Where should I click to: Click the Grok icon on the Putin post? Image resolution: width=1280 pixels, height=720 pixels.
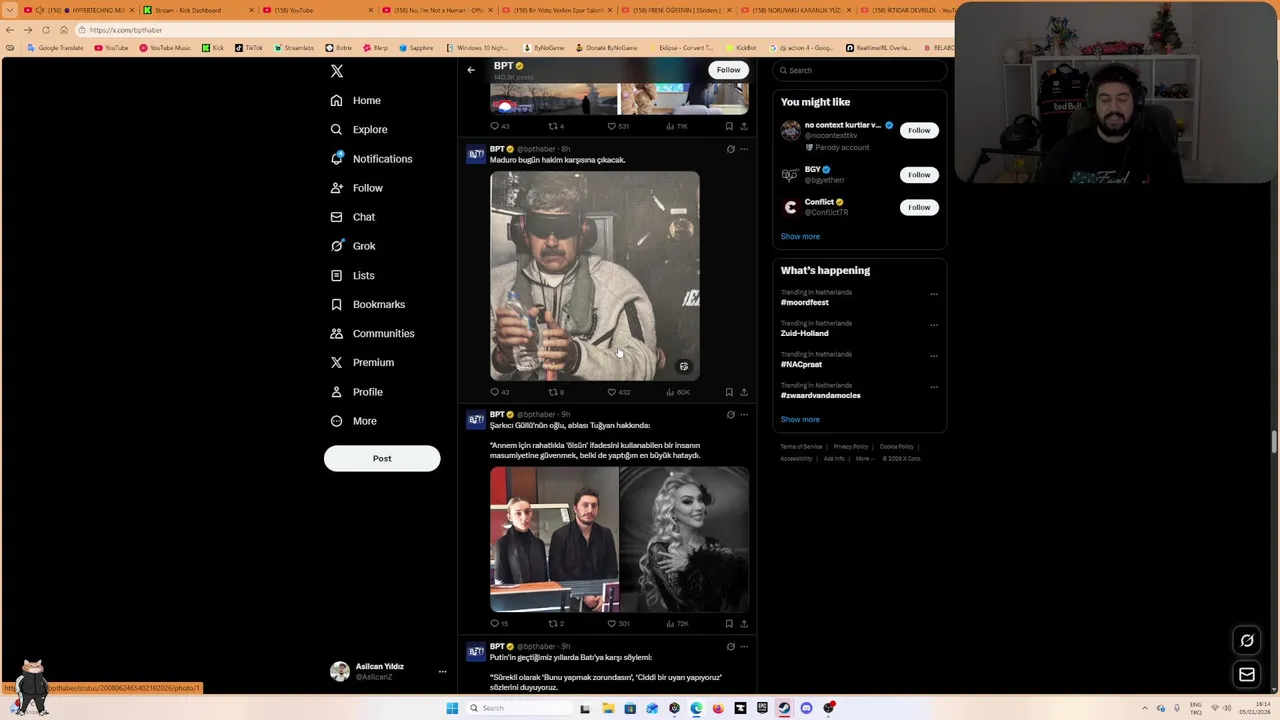pos(730,646)
